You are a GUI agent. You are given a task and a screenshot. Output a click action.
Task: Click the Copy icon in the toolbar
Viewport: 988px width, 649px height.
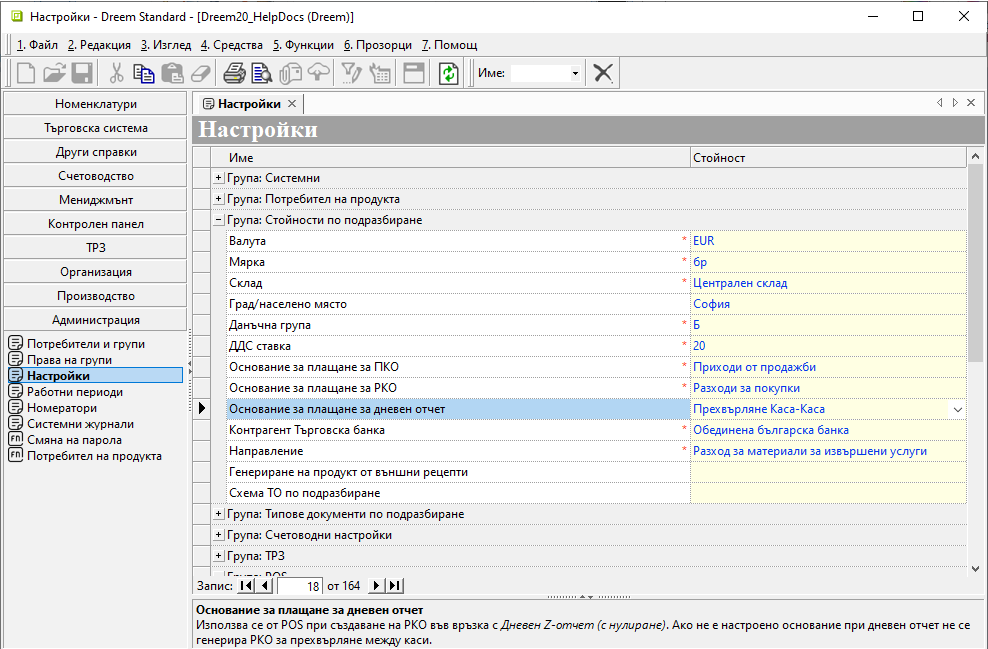(144, 73)
